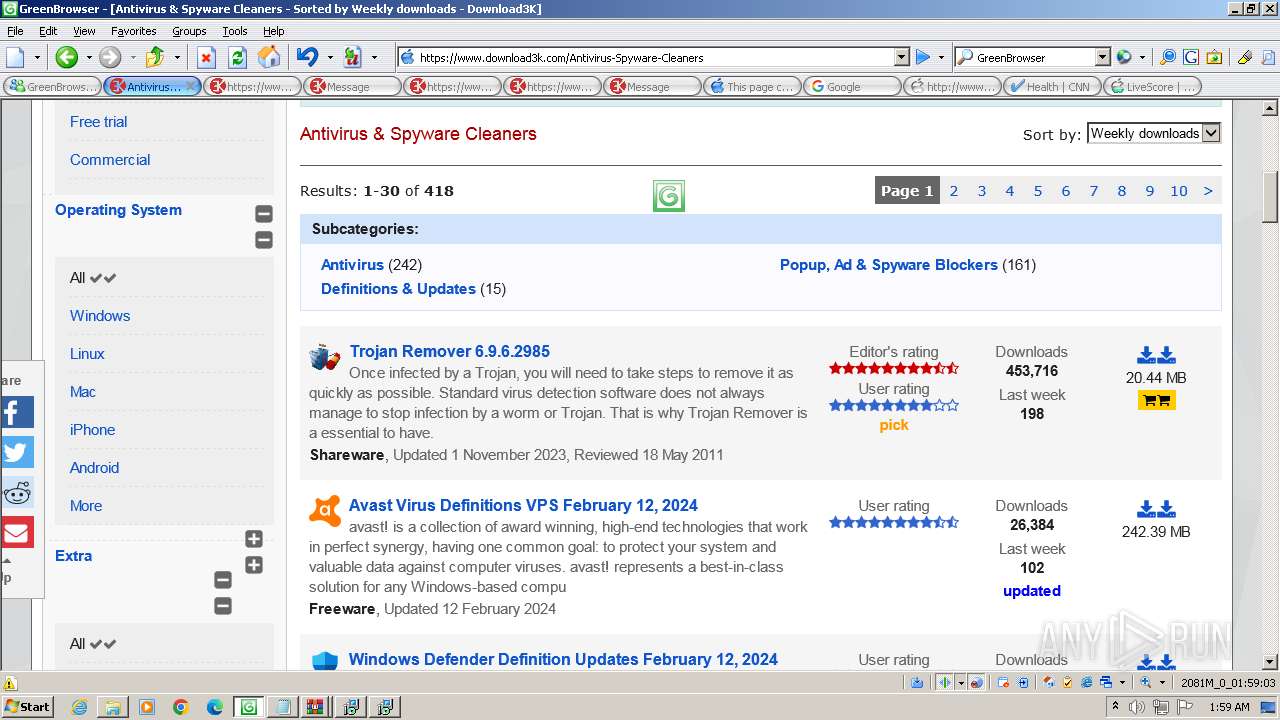Click download arrows icon for Trojan Remover
This screenshot has height=720, width=1280.
[1156, 355]
